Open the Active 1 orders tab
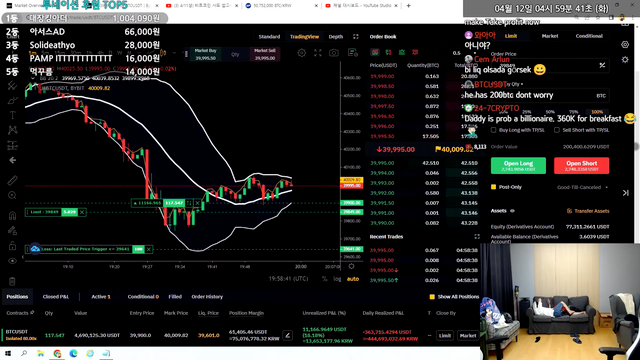Viewport: 640px width, 360px height. coord(101,297)
